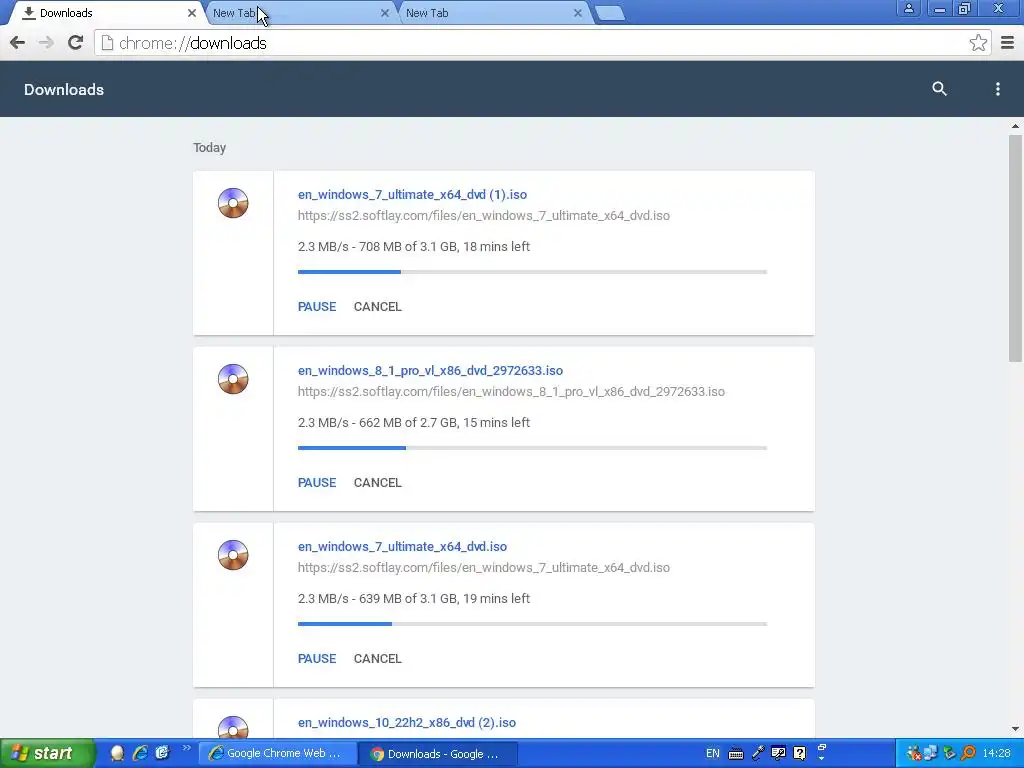This screenshot has width=1024, height=768.
Task: Click progress bar of 708 MB download
Action: [532, 272]
